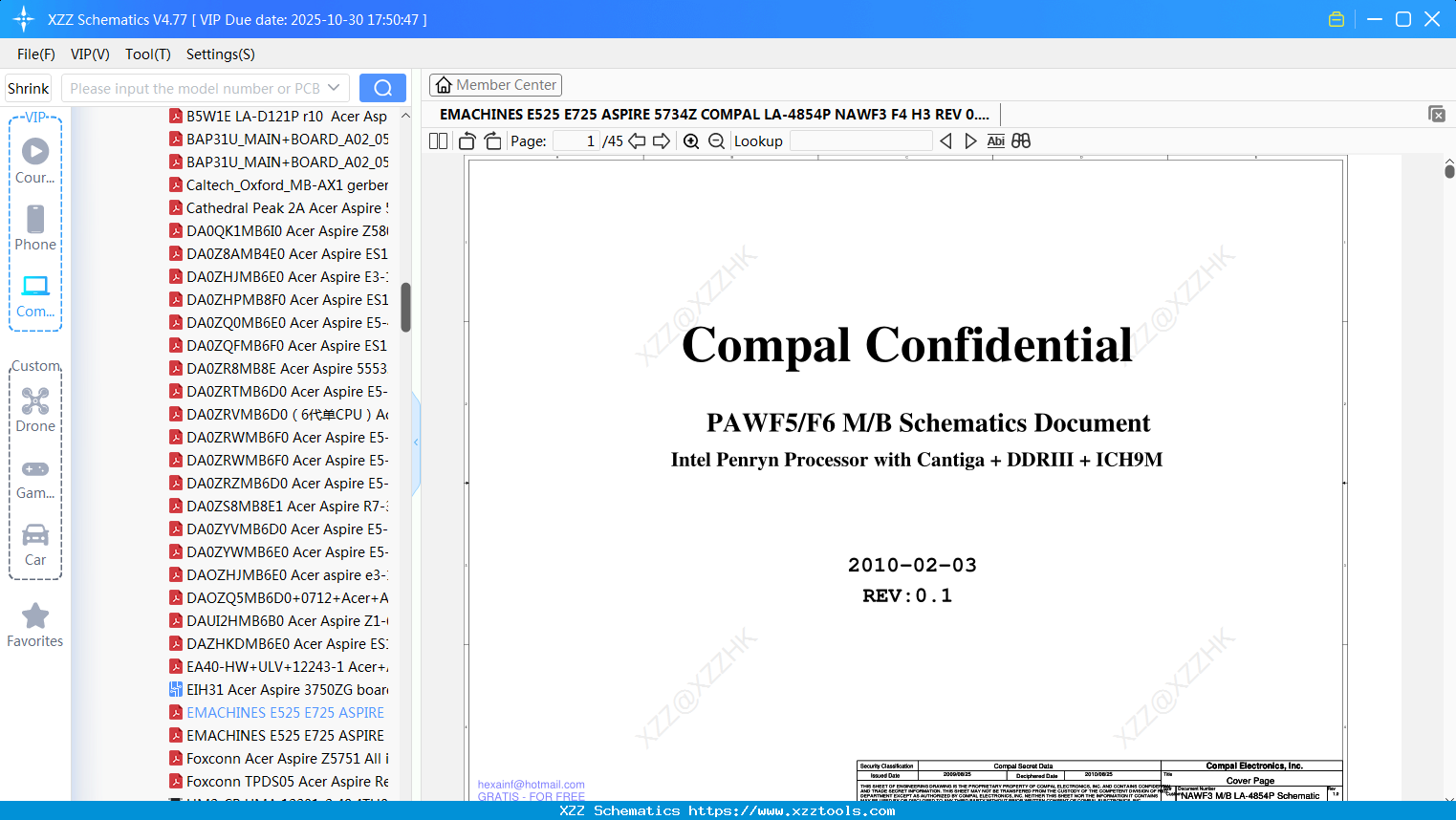The image size is (1456, 820).
Task: Open the Game console category
Action: (35, 478)
